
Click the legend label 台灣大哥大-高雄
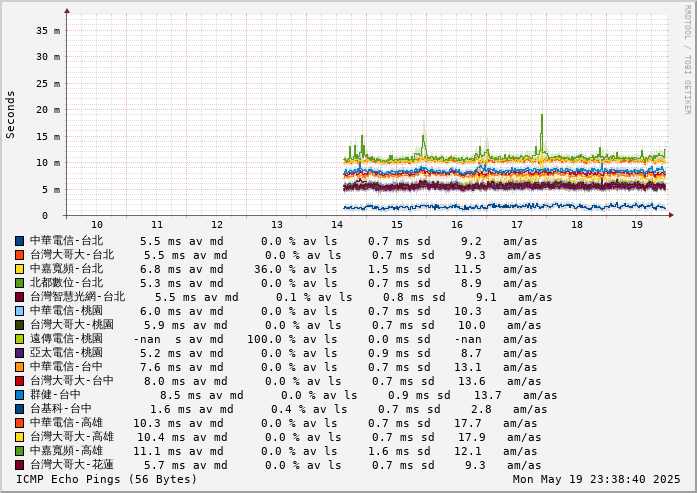[72, 437]
